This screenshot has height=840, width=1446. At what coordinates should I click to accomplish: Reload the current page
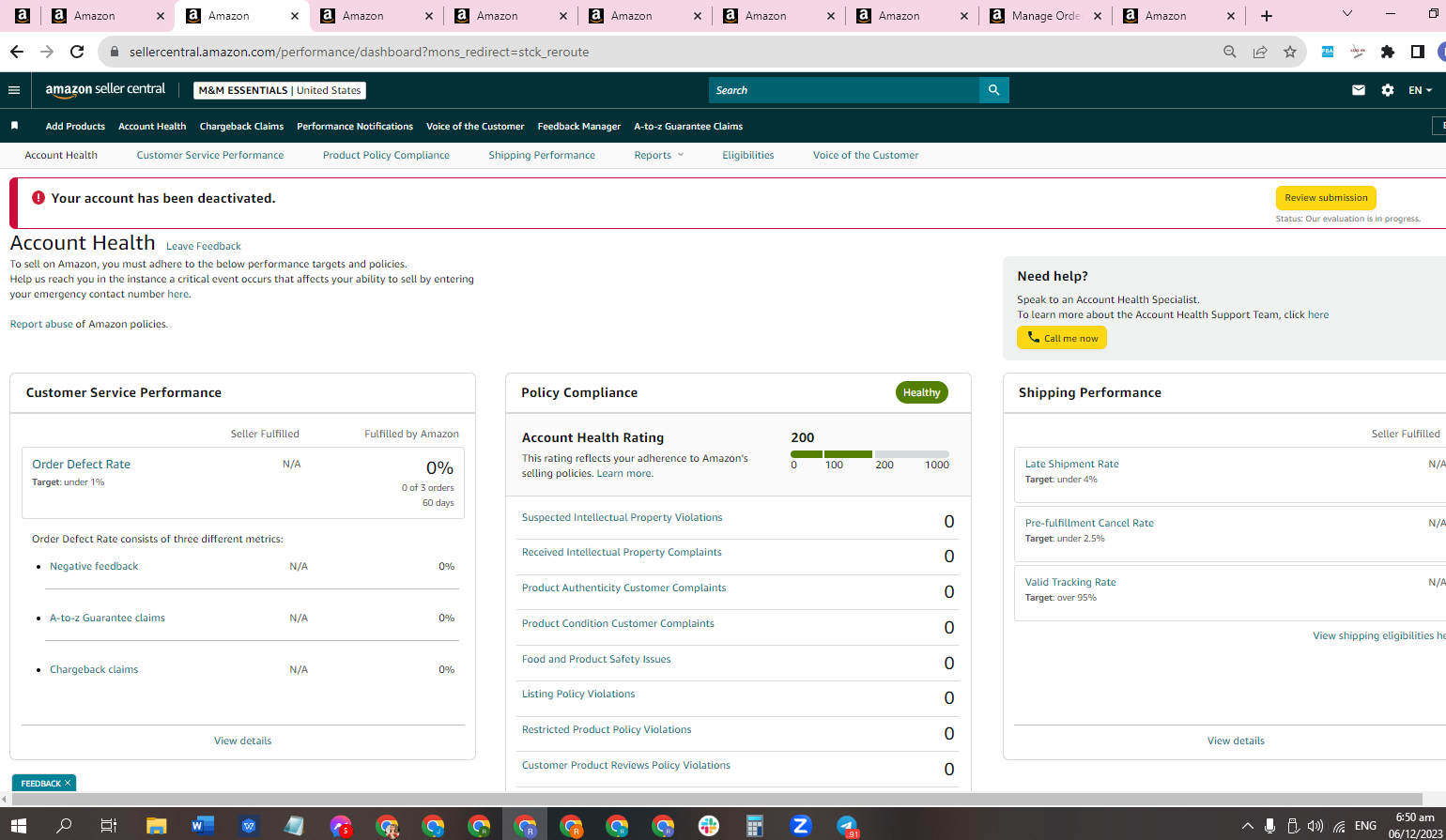point(78,52)
